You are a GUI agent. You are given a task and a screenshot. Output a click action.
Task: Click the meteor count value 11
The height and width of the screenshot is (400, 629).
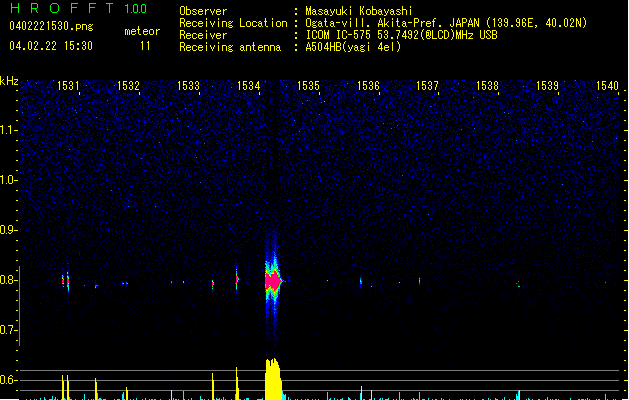pos(145,46)
